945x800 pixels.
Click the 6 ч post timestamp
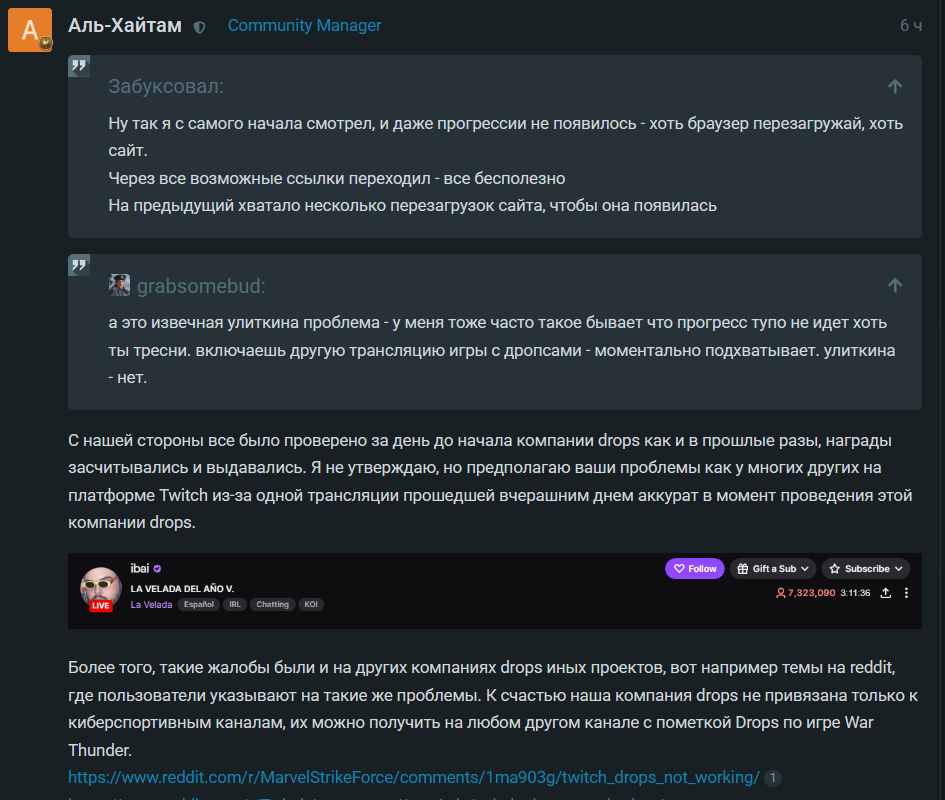coord(911,25)
